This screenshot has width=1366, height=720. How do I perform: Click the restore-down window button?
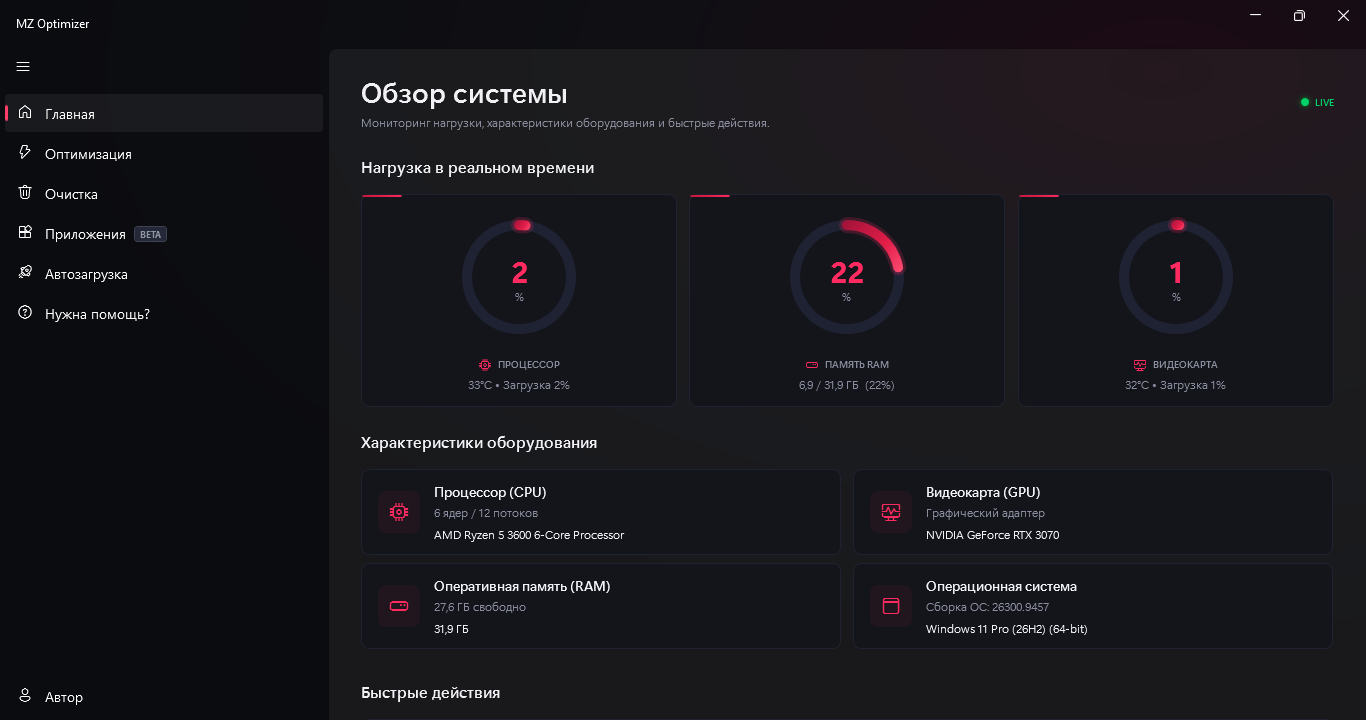pyautogui.click(x=1299, y=16)
